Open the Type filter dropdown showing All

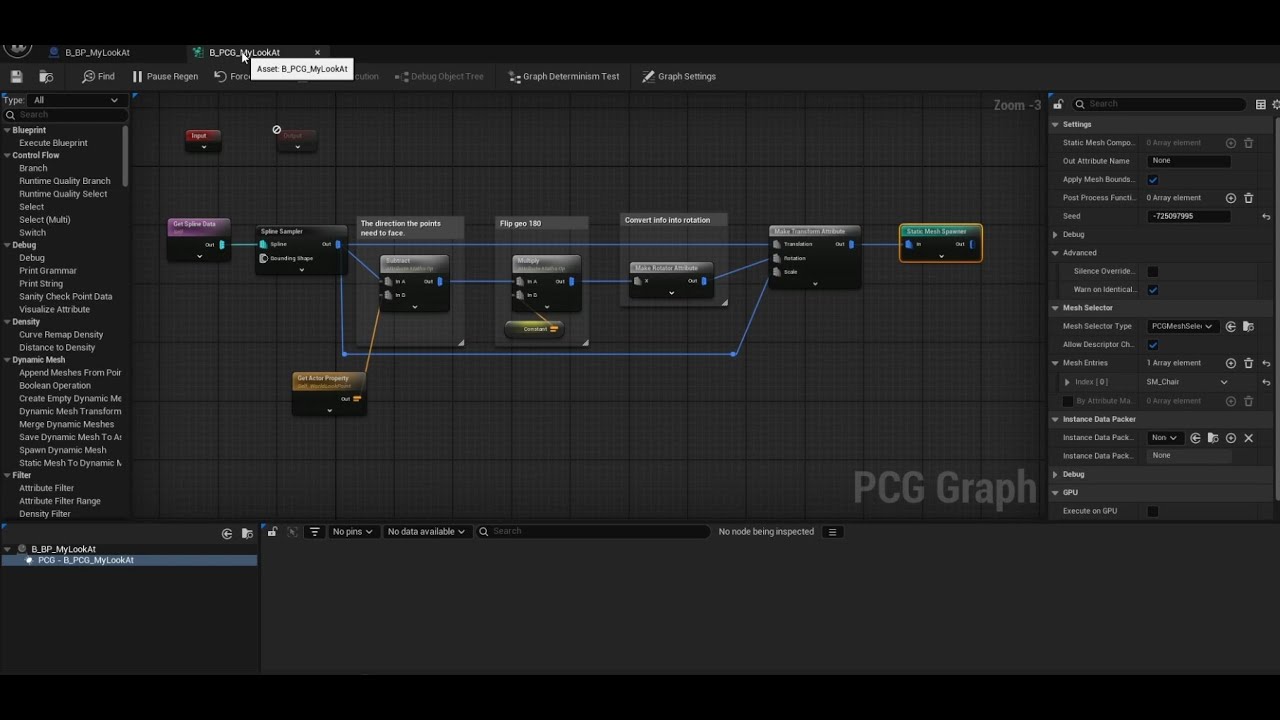[76, 100]
